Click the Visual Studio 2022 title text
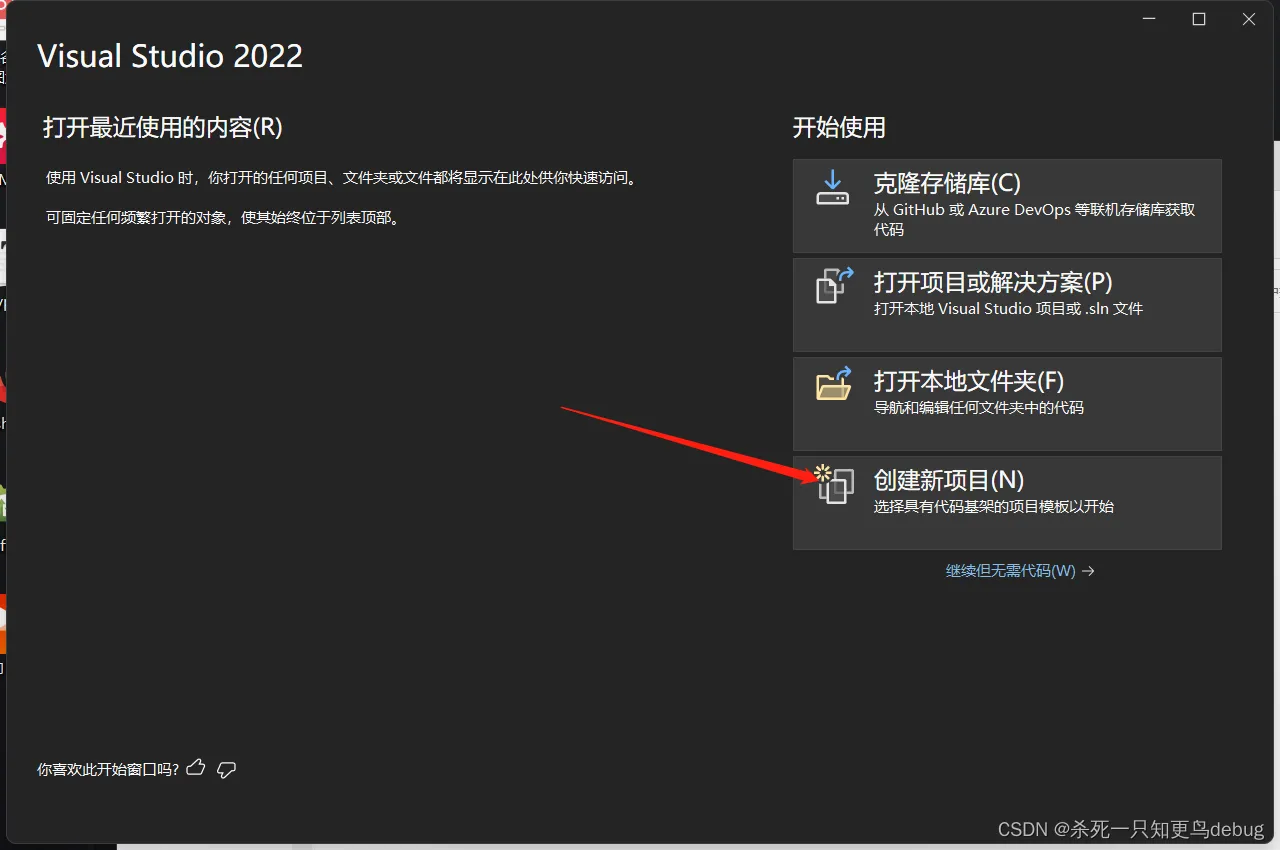1280x850 pixels. click(170, 56)
